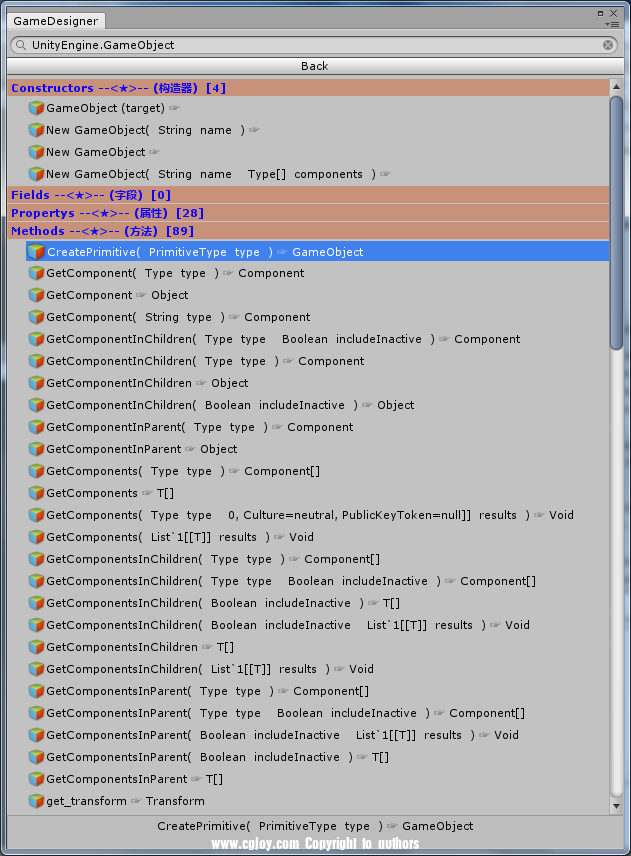Viewport: 631px width, 856px height.
Task: Click cube icon of GetComponentInParent( Type type )
Action: pyautogui.click(x=36, y=427)
